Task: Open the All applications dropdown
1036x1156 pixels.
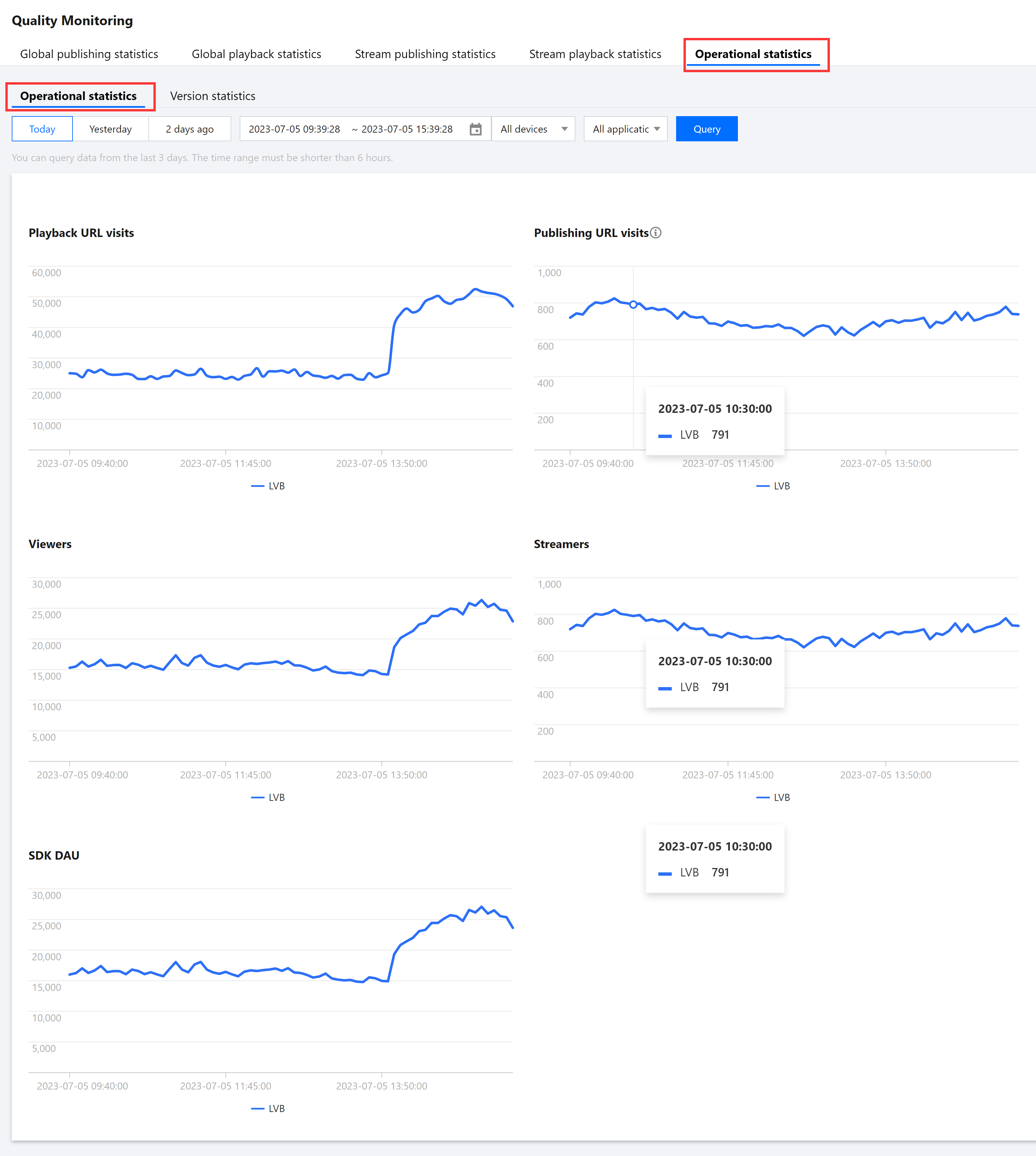Action: tap(625, 129)
